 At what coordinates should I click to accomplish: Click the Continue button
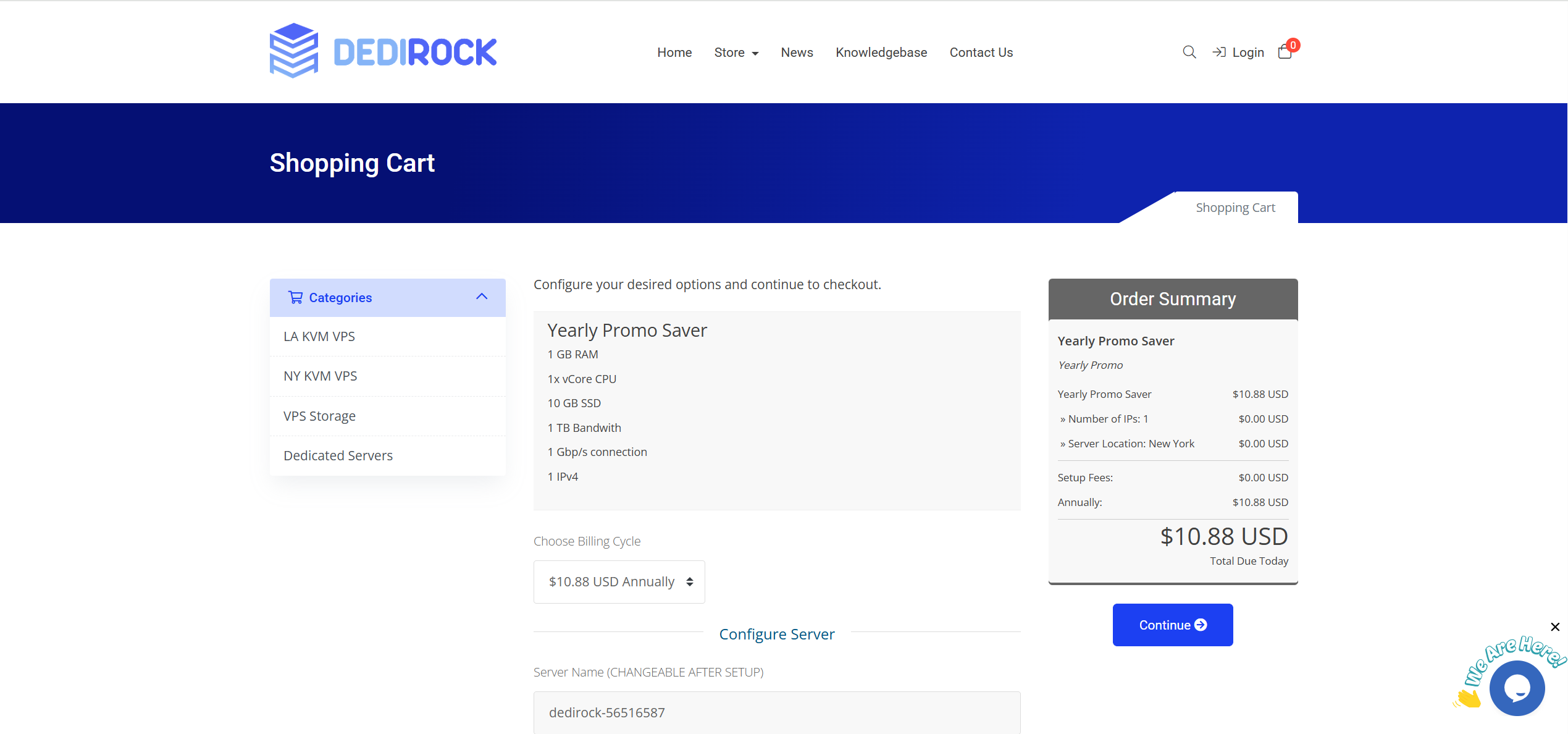1172,625
